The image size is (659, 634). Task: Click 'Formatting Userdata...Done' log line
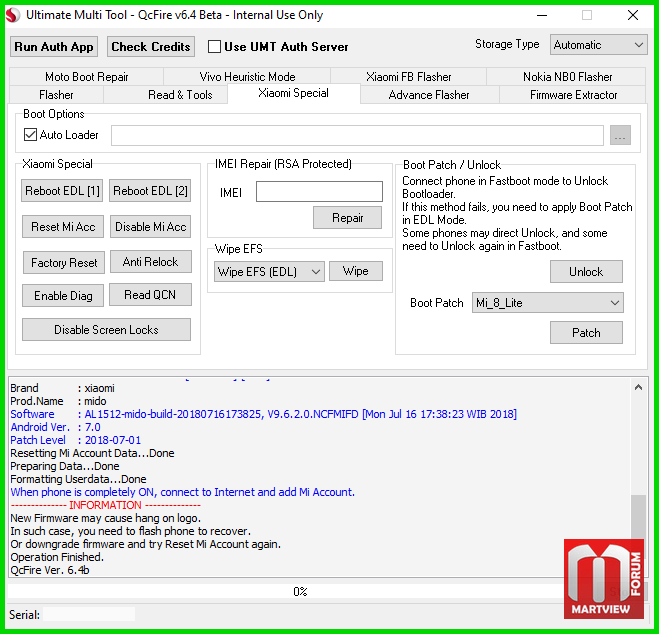tap(78, 479)
